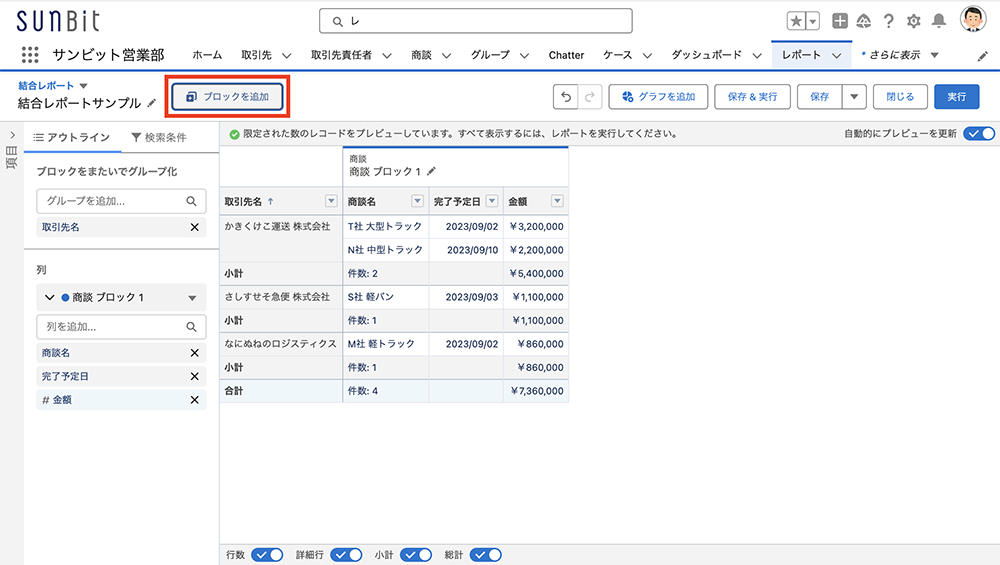Toggle the 行数 switch
Screen dimensions: 1000x565
[267, 555]
